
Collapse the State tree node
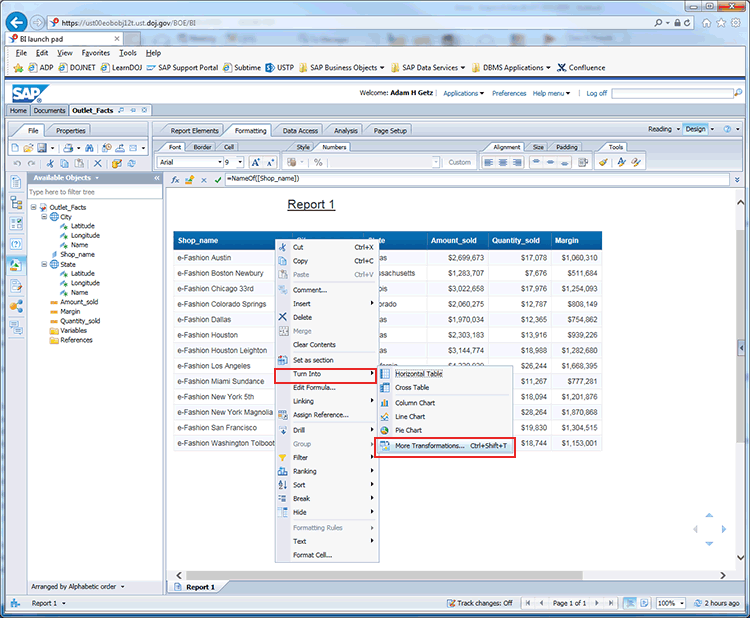44,264
